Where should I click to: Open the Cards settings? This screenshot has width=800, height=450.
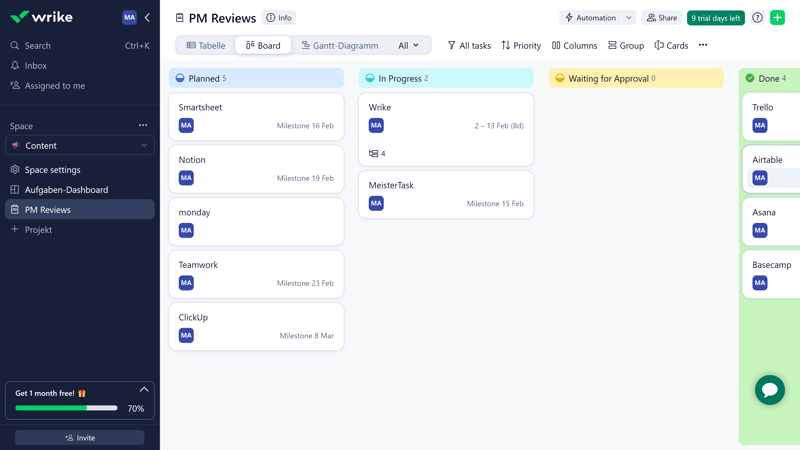[671, 45]
